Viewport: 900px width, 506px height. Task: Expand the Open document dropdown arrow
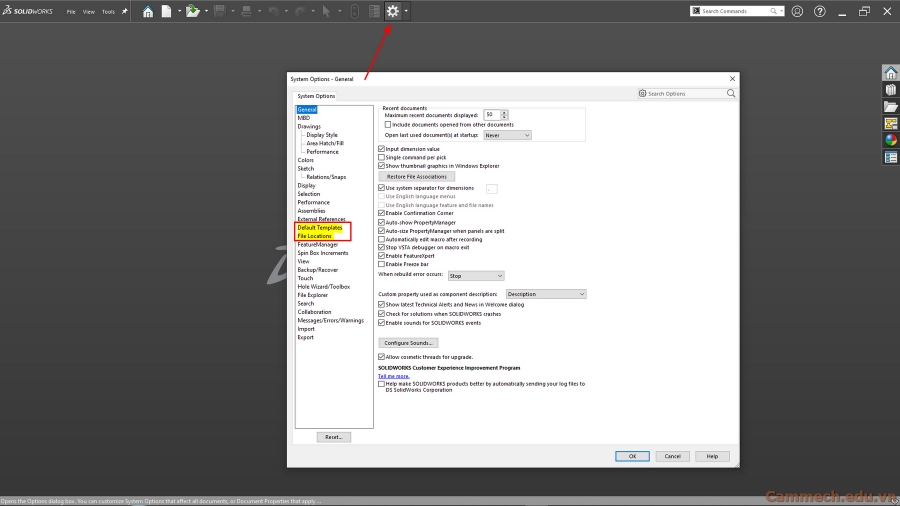(x=206, y=11)
